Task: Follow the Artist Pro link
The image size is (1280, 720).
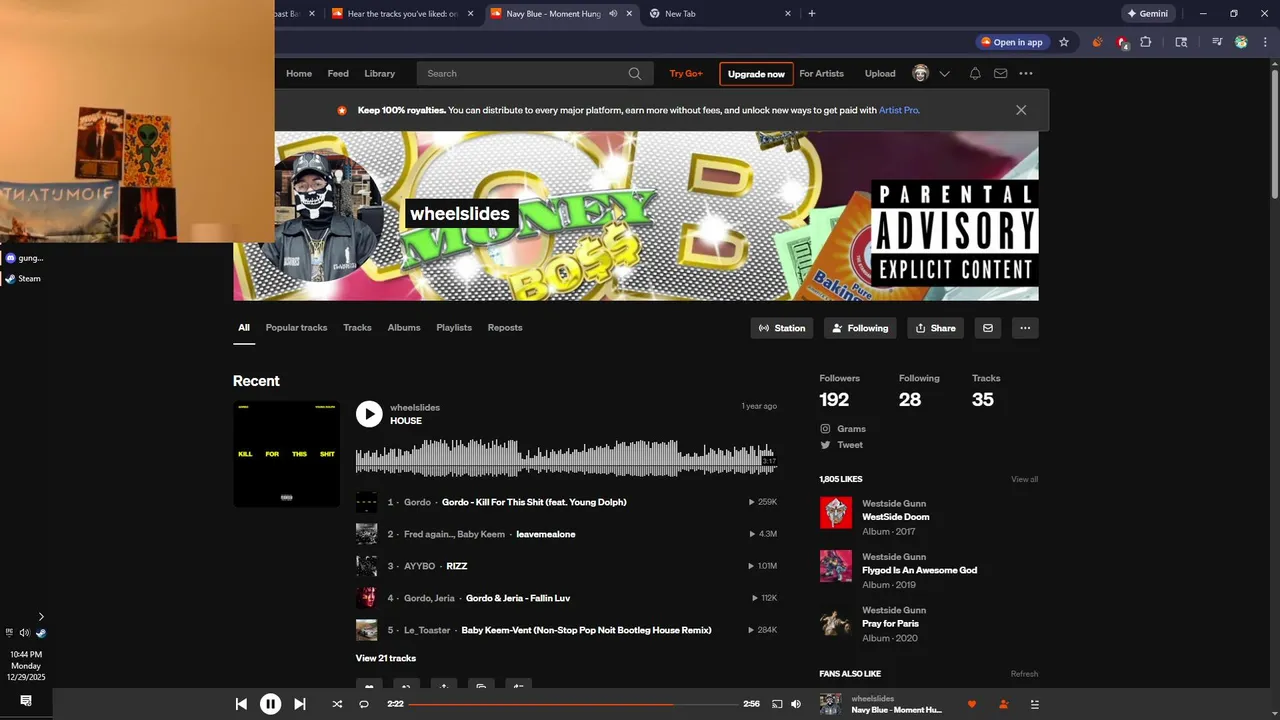Action: click(898, 110)
